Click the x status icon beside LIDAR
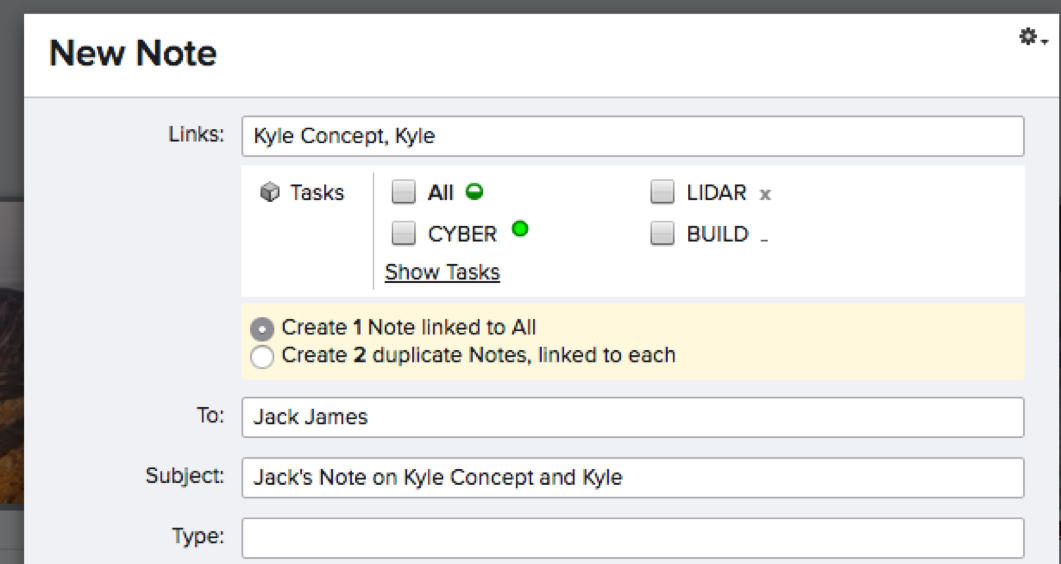 tap(765, 194)
